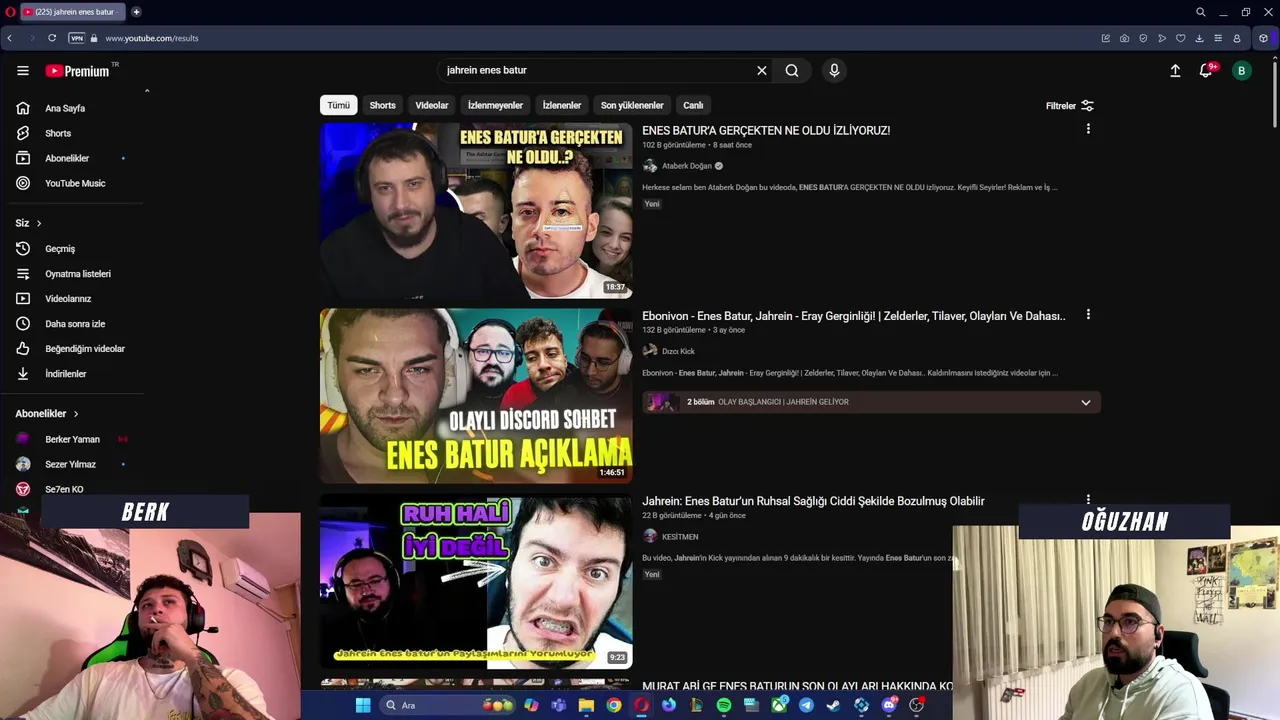The width and height of the screenshot is (1280, 720).
Task: Open the Ebonivon Discord sohbet thumbnail
Action: coord(476,396)
